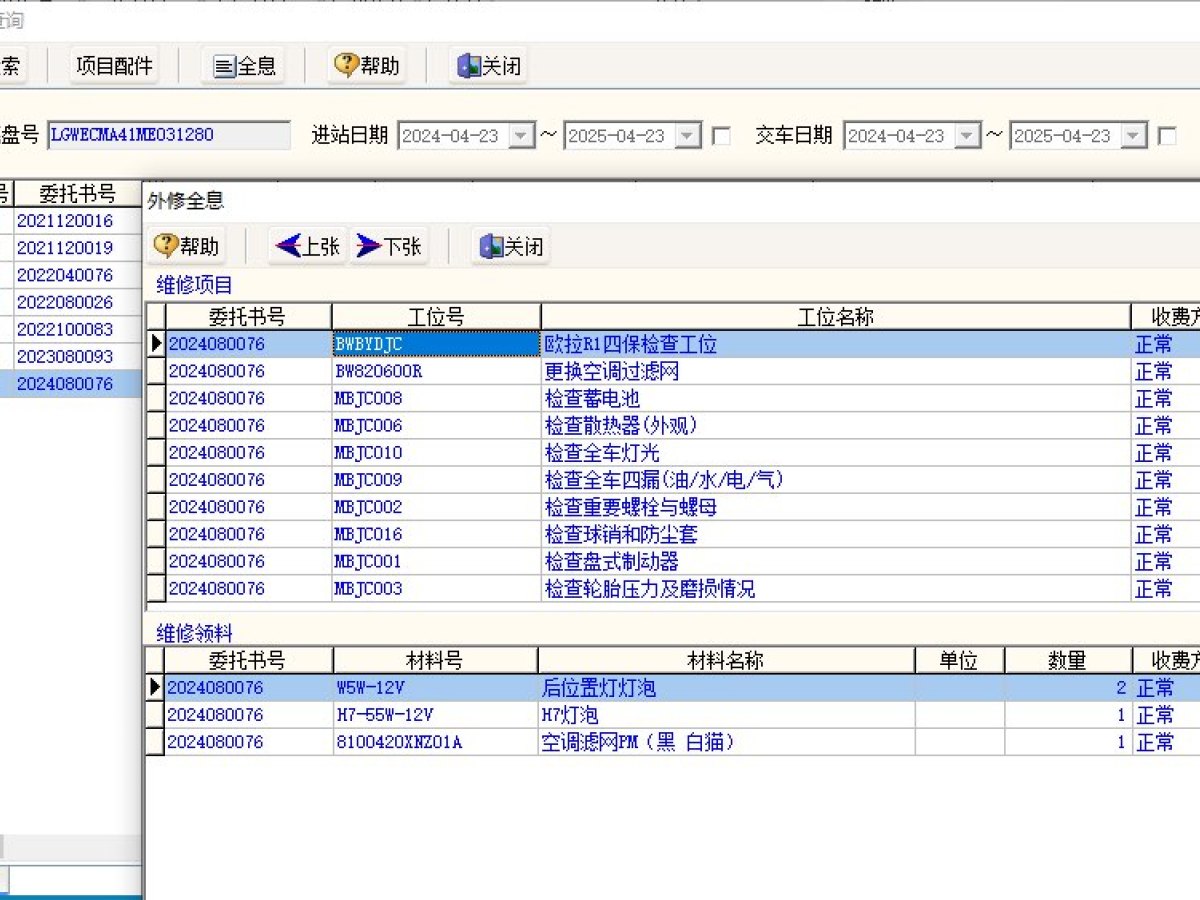Close the 外修全息 window with 关闭

coord(511,246)
